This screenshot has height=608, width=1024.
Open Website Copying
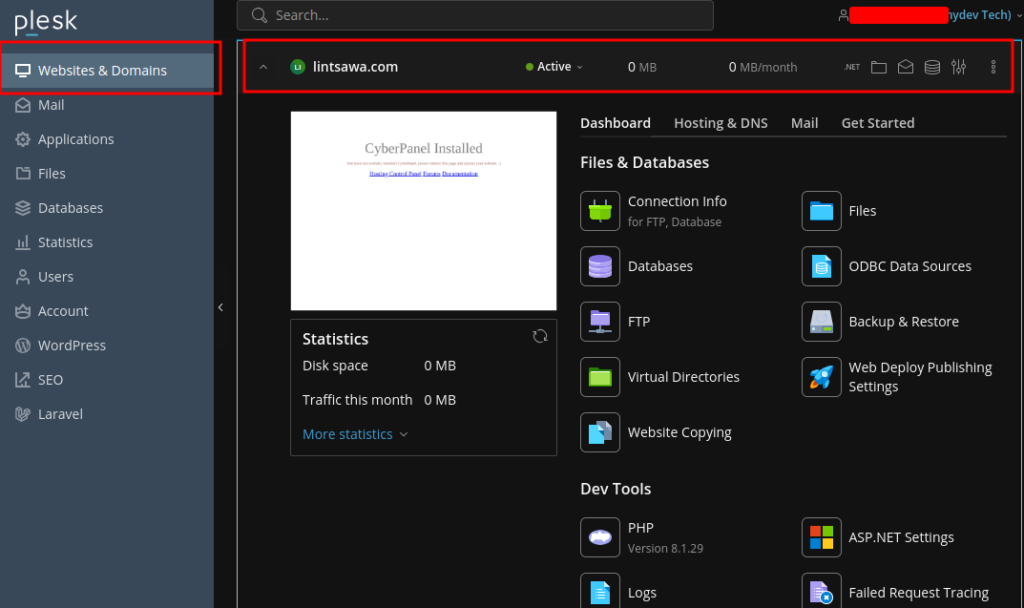pos(656,432)
